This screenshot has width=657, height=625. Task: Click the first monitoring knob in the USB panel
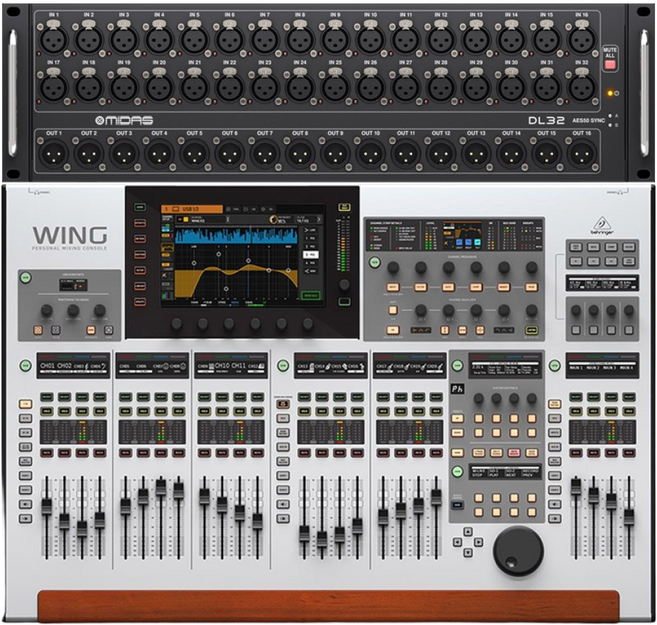coord(47,310)
